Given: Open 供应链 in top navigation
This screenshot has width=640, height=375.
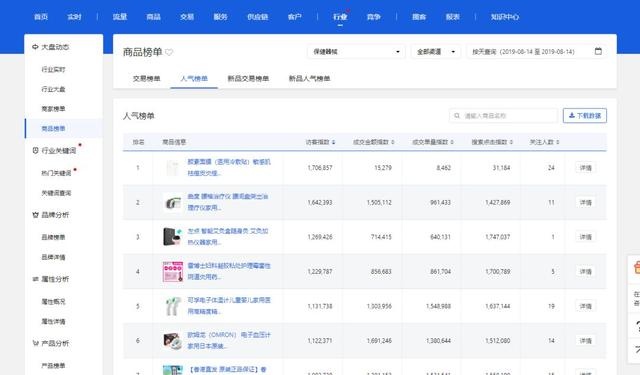Looking at the screenshot, I should 258,17.
